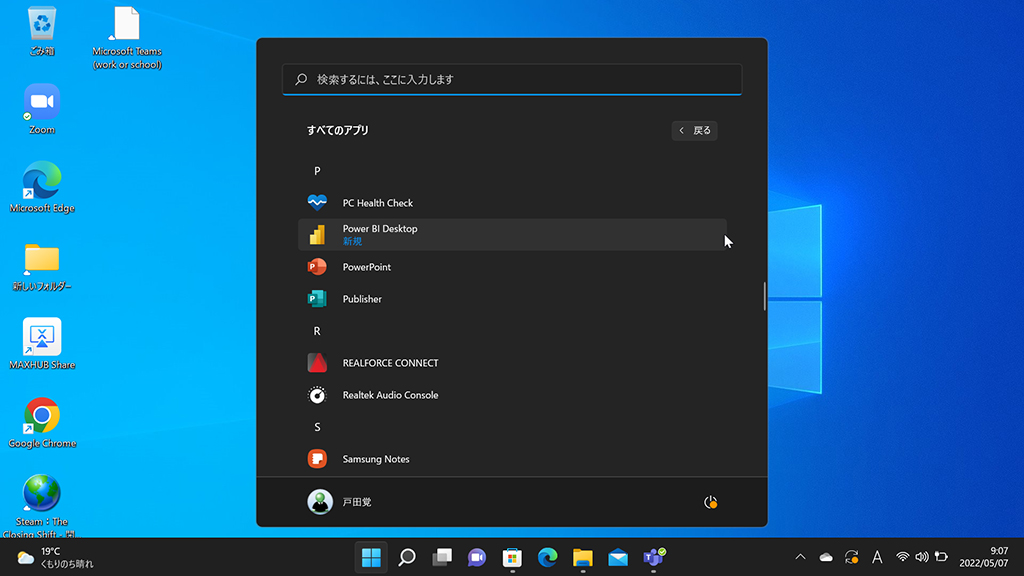The height and width of the screenshot is (576, 1024).
Task: Select the Microsoft Teams desktop file icon
Action: (x=127, y=38)
